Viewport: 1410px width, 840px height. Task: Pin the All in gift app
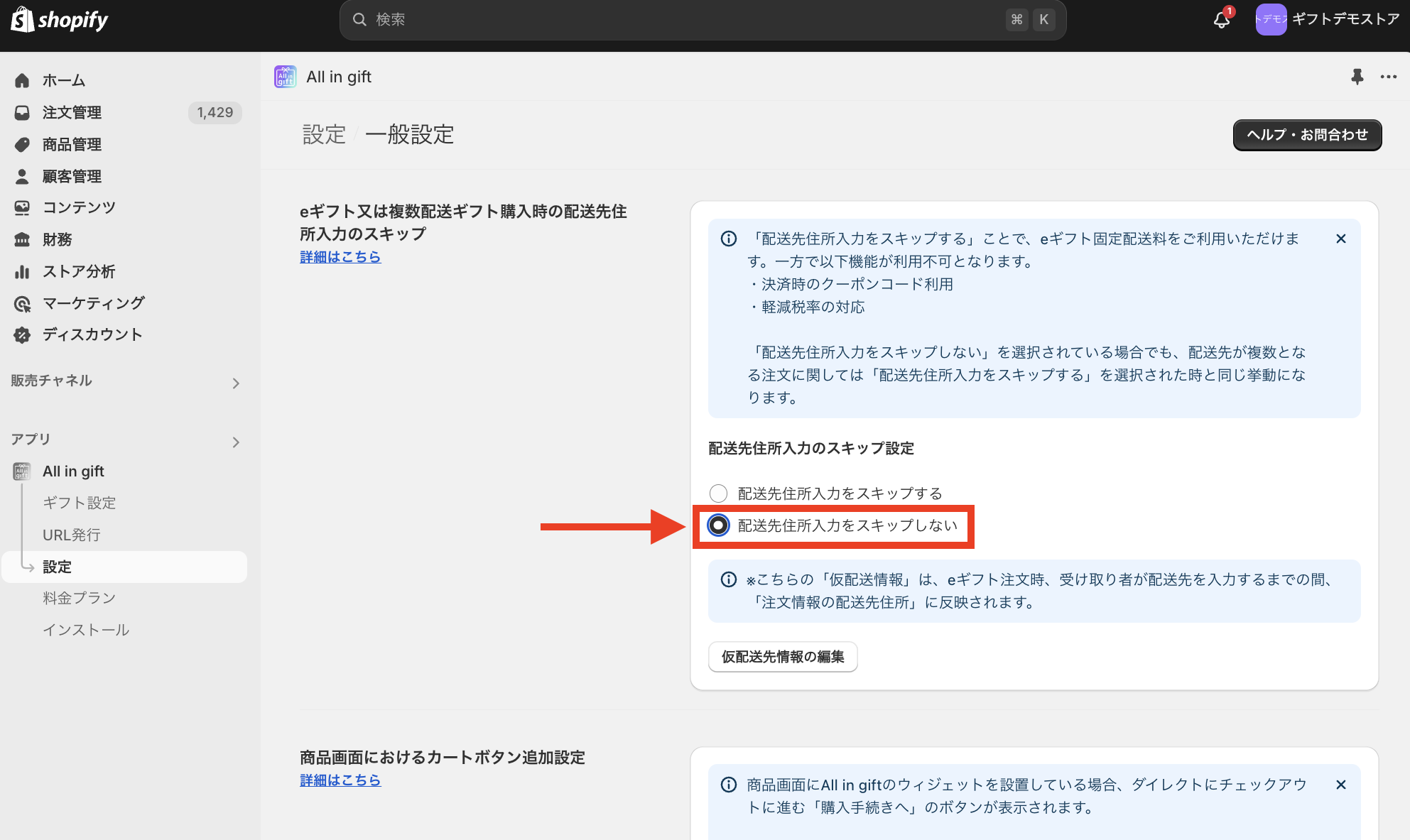[1357, 77]
